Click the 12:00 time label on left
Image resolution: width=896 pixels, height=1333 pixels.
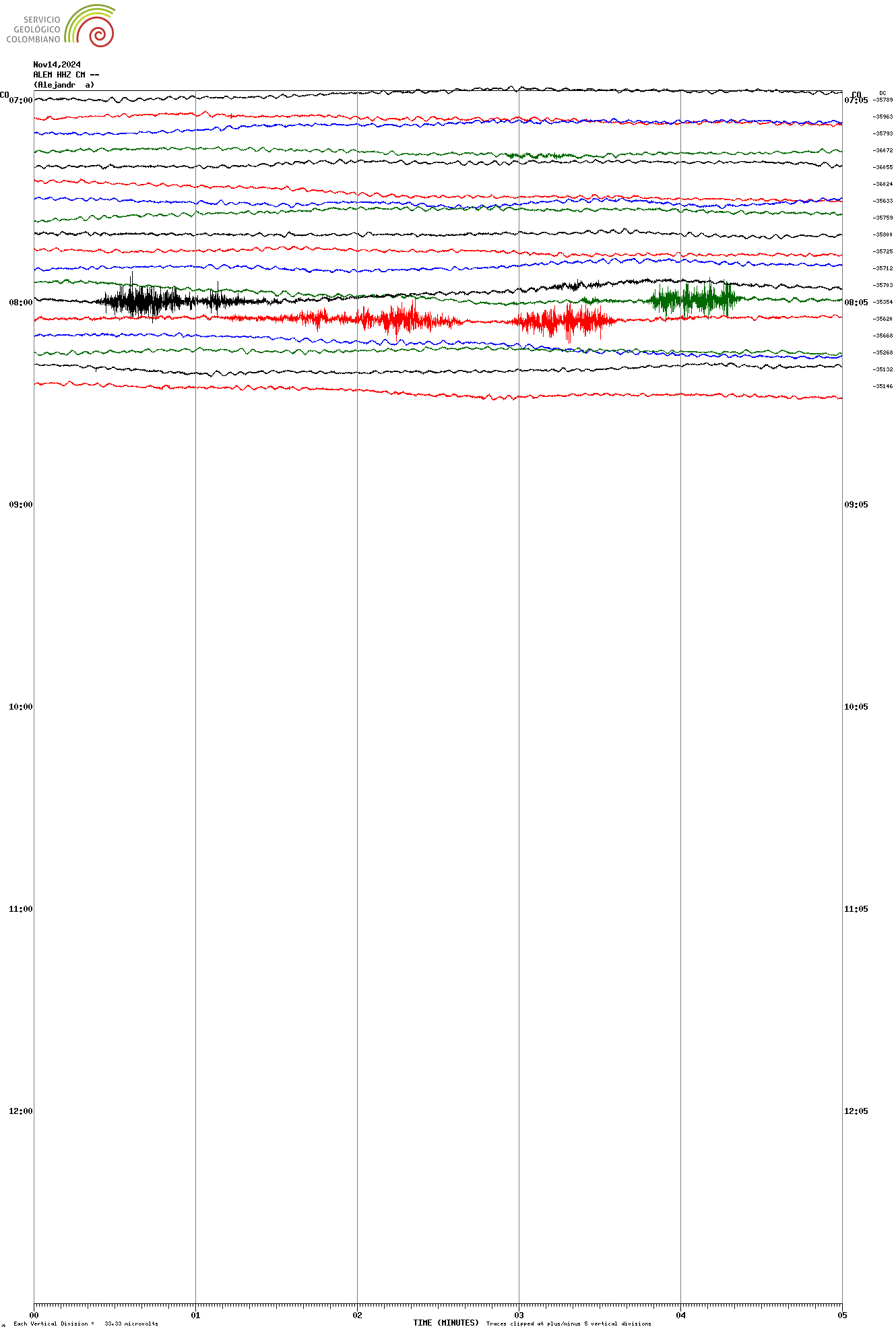click(x=20, y=1111)
